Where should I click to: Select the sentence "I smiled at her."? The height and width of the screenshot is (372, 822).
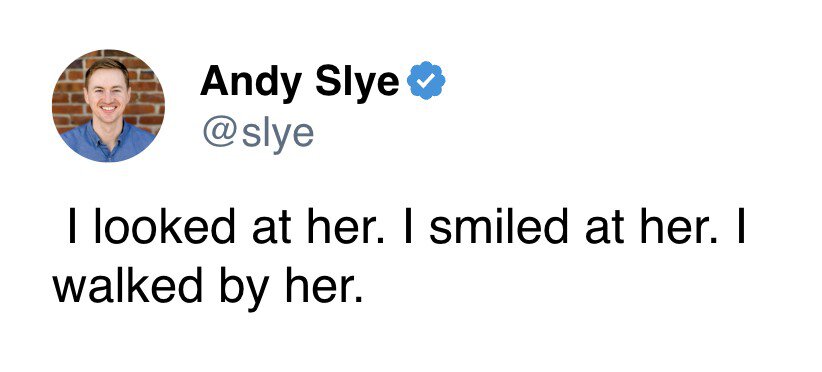560,228
